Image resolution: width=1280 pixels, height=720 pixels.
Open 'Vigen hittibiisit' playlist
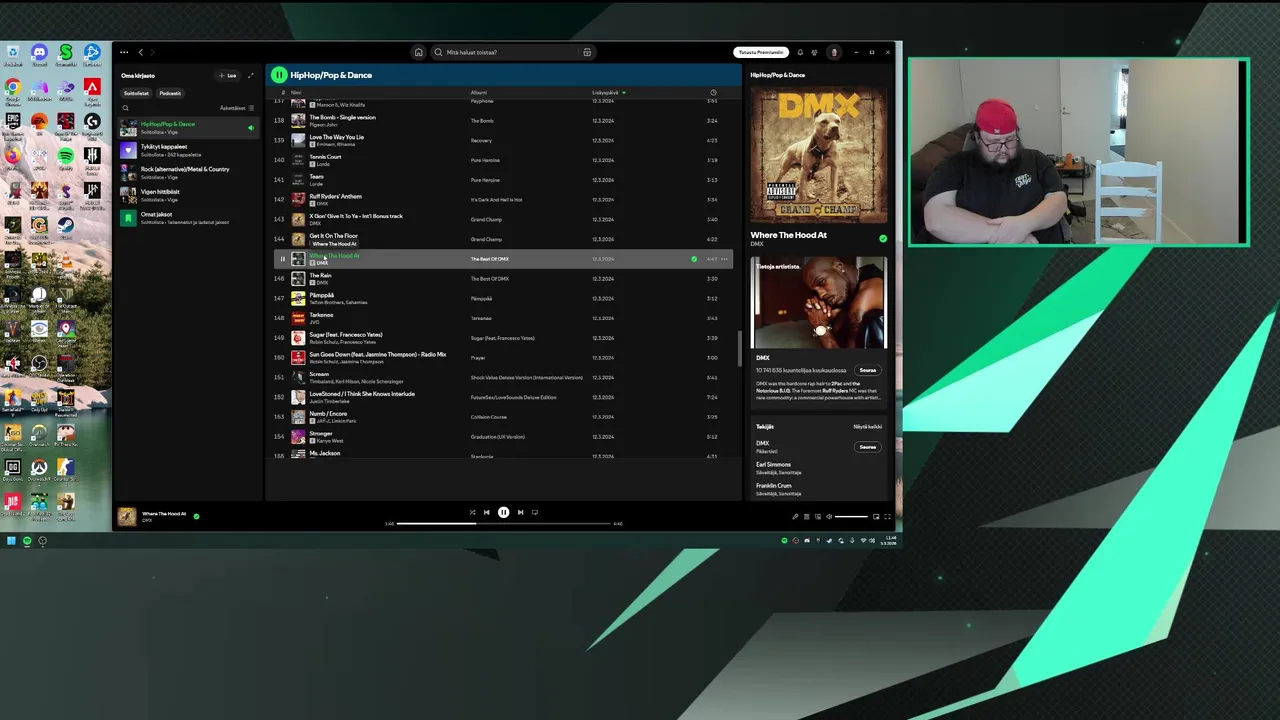(x=186, y=195)
